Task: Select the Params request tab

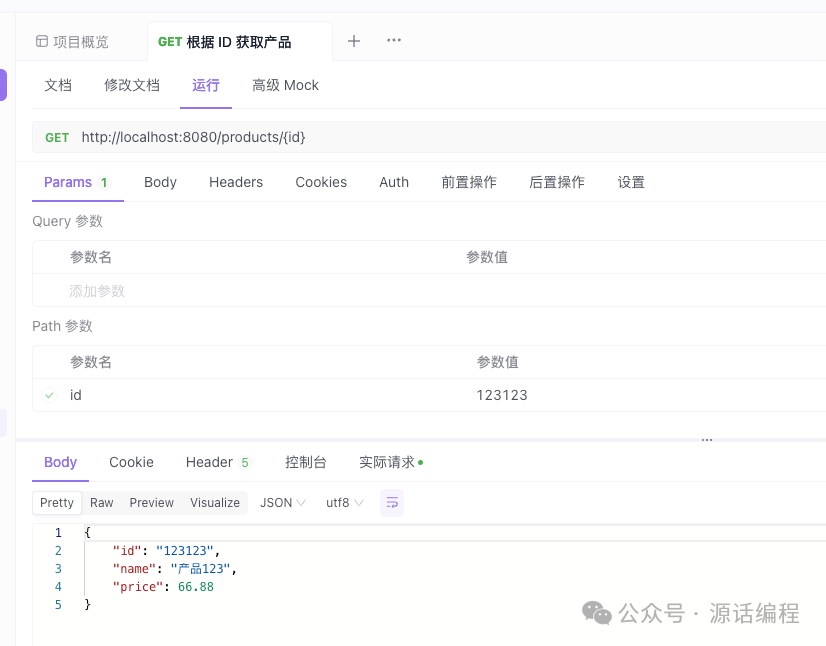Action: (77, 182)
